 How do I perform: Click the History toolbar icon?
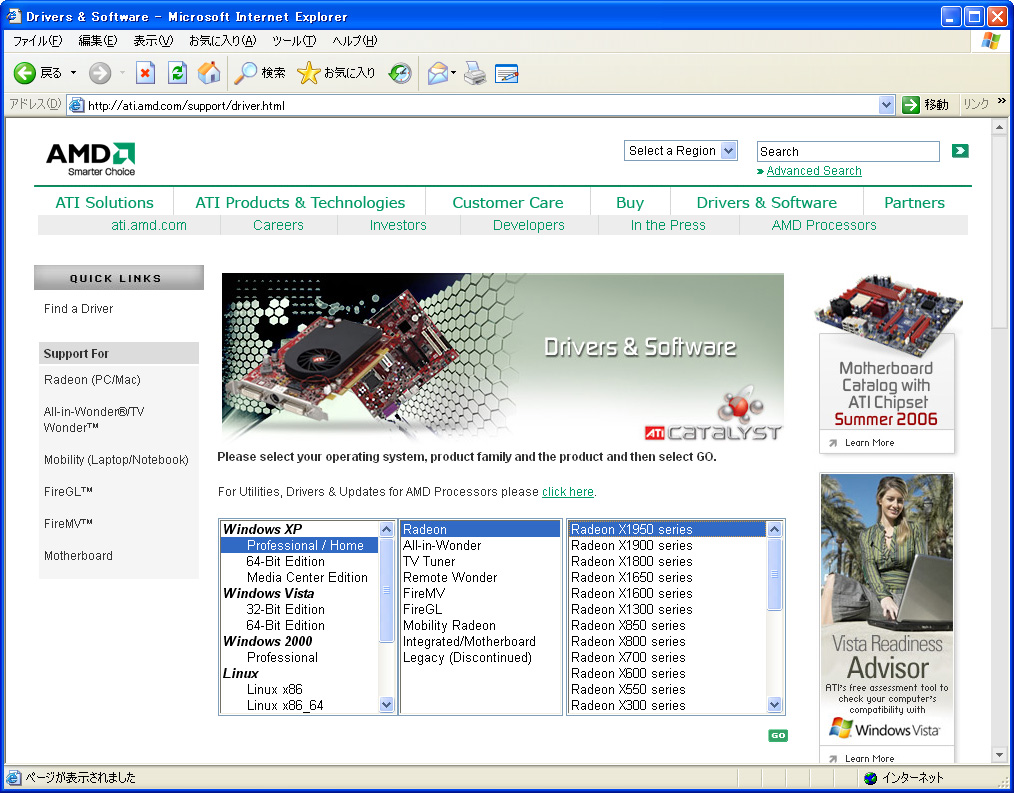400,73
